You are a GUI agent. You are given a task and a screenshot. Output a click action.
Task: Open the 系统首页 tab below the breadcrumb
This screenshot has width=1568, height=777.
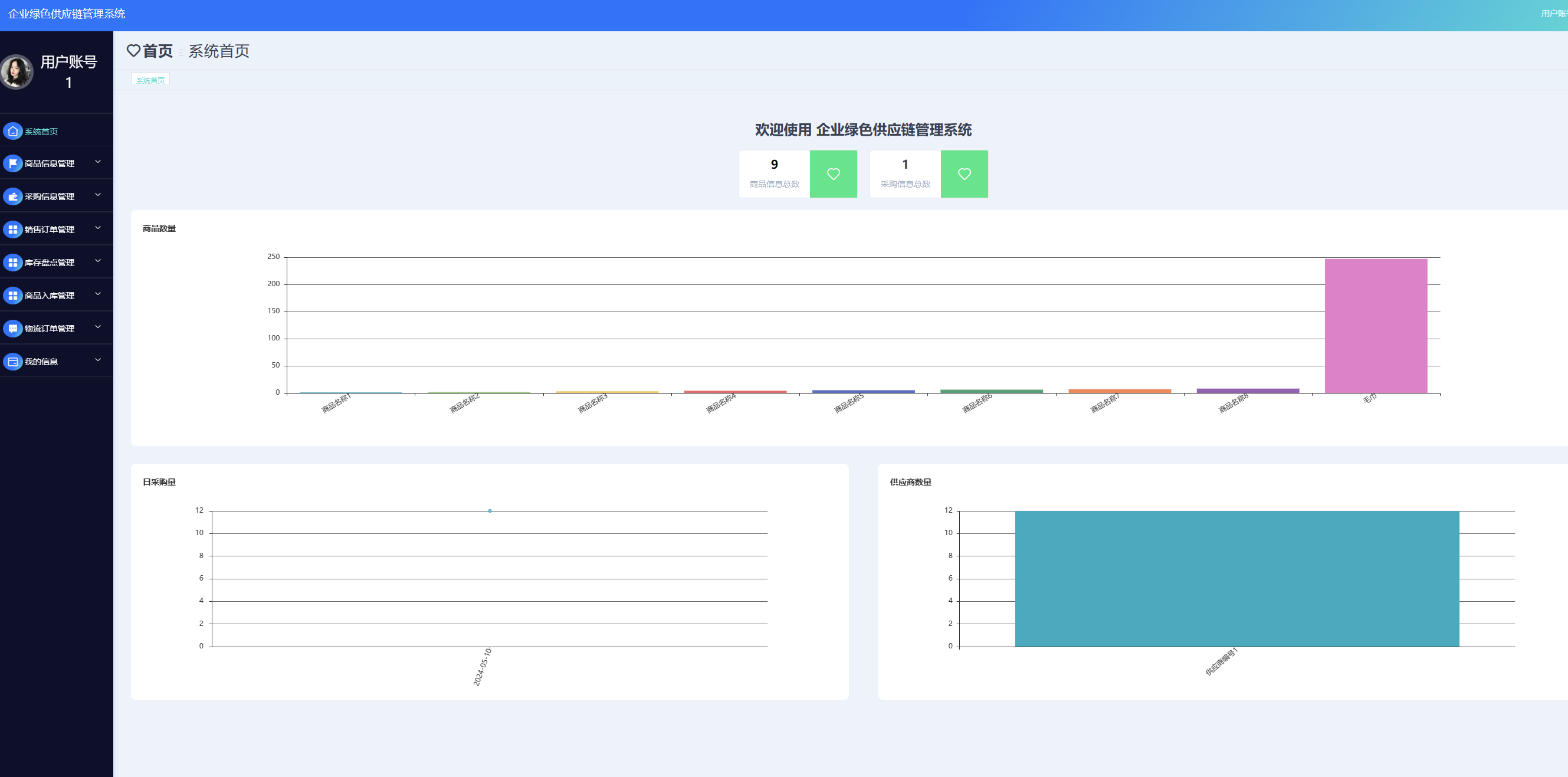(150, 80)
